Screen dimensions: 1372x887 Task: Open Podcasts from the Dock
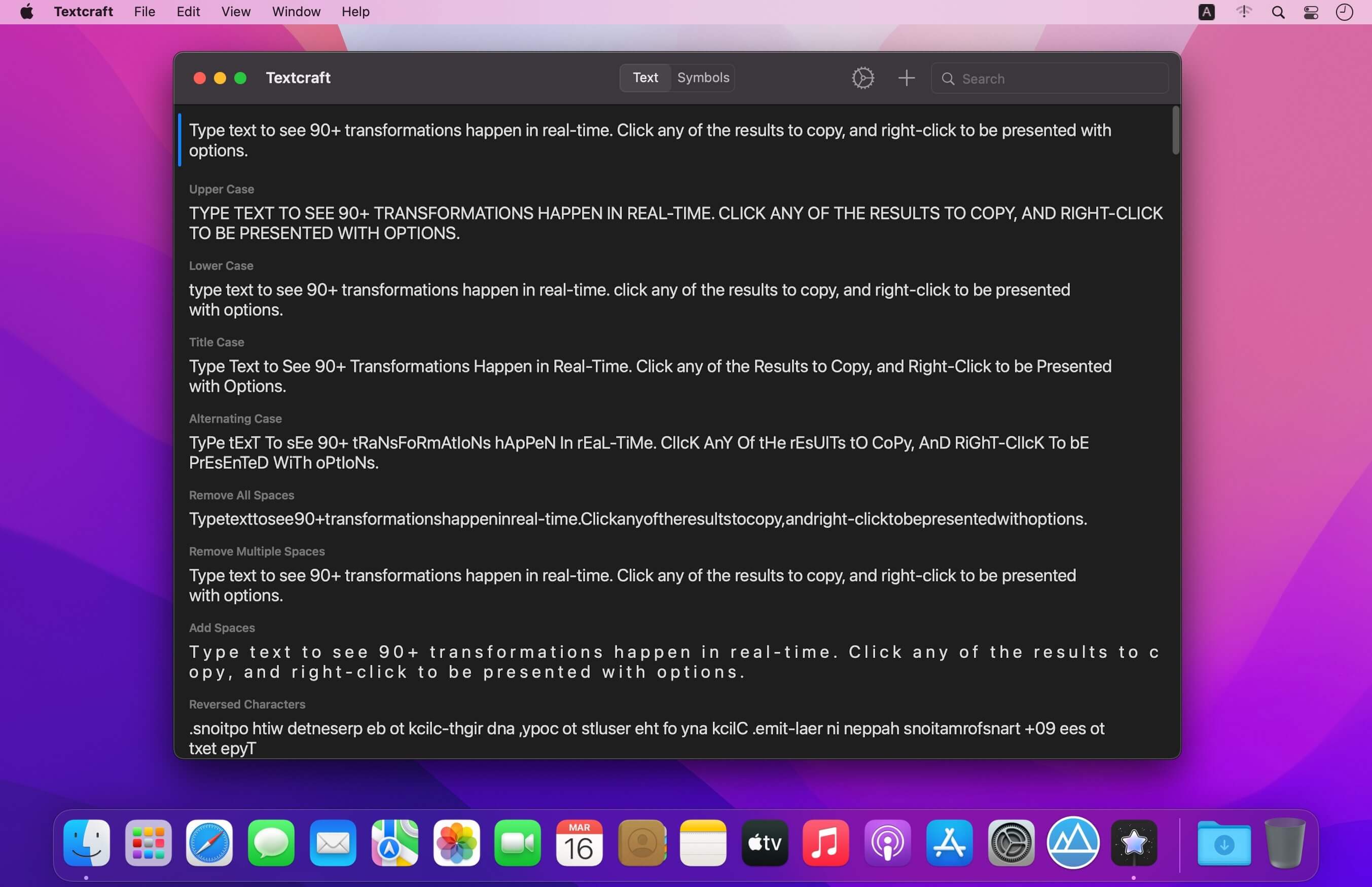pyautogui.click(x=888, y=843)
